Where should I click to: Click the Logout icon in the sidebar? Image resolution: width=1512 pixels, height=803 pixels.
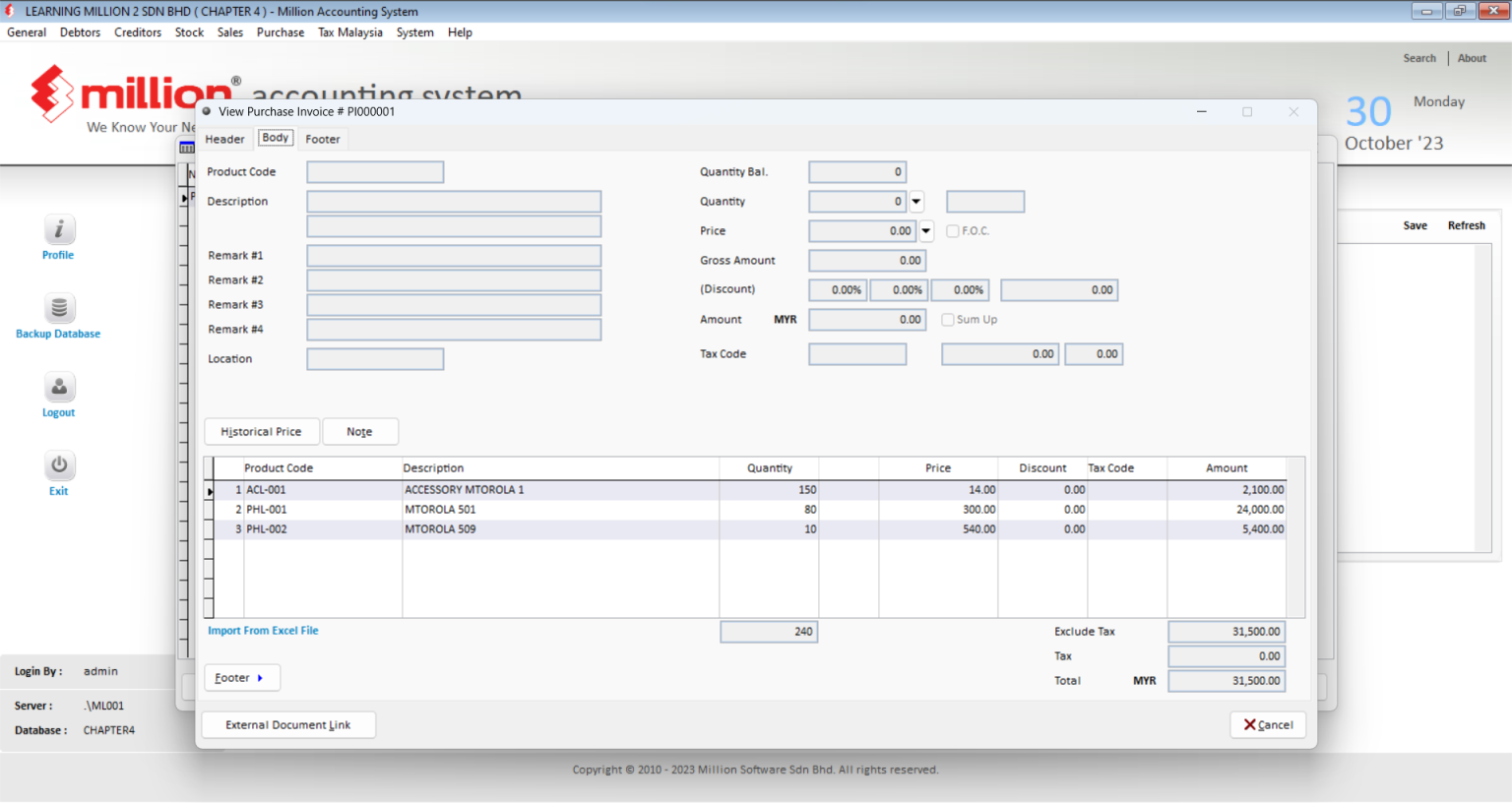click(58, 386)
